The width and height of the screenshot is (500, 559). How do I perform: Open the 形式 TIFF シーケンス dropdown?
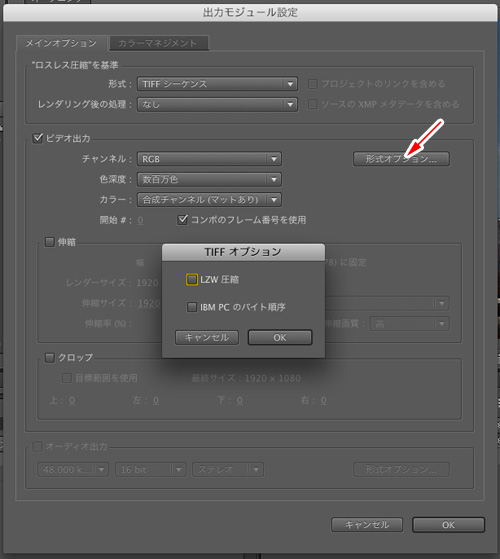click(x=217, y=84)
